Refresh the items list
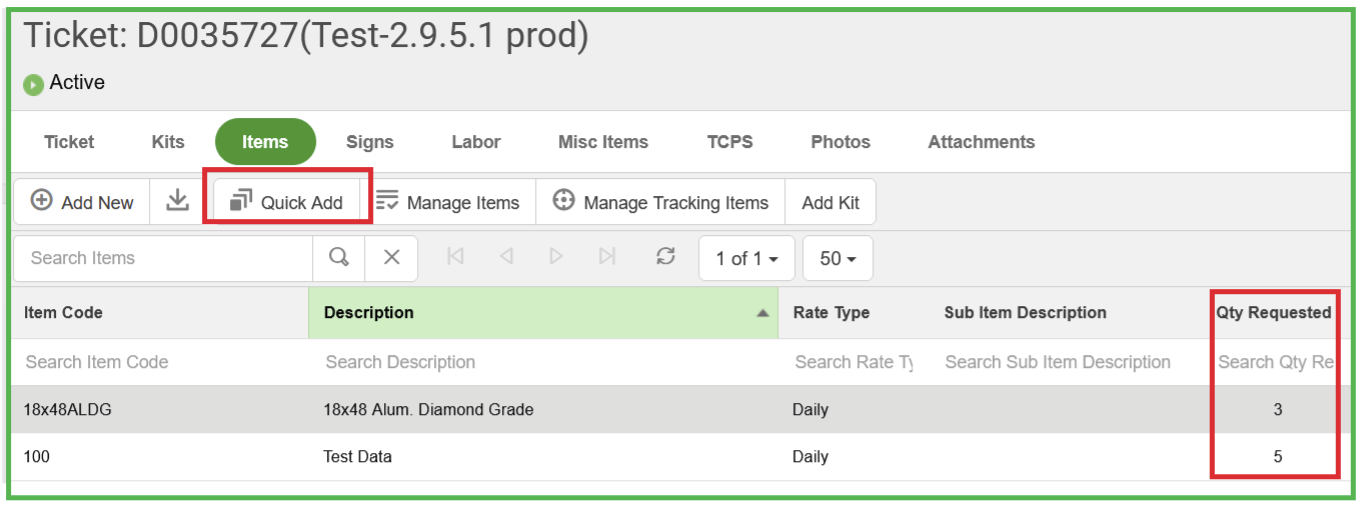The height and width of the screenshot is (505, 1360). click(x=665, y=257)
